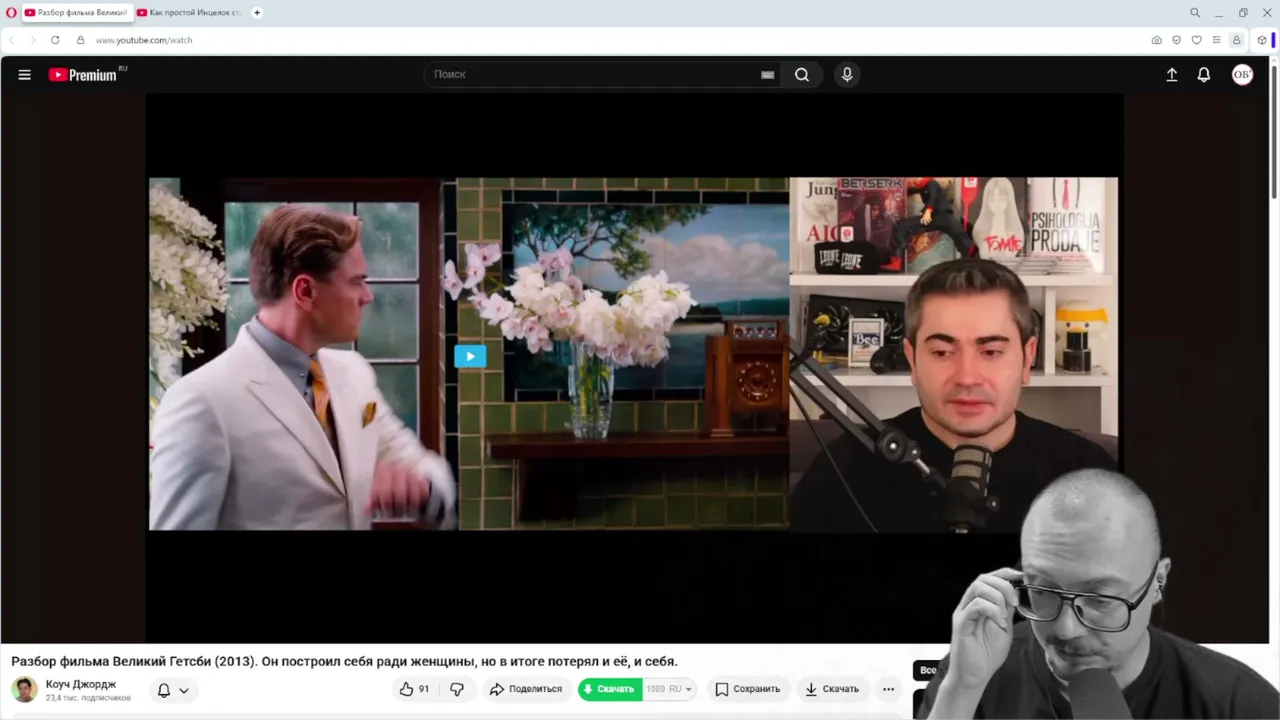
Task: Open the three-dot more actions menu
Action: (x=888, y=689)
